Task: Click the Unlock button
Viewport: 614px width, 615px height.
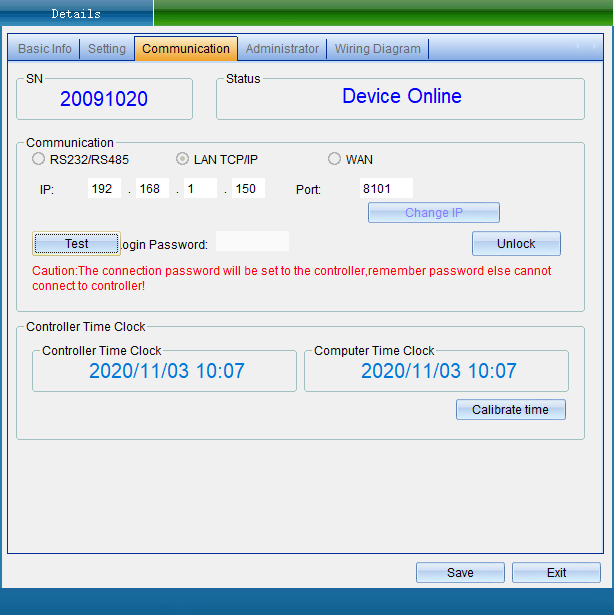Action: tap(516, 244)
